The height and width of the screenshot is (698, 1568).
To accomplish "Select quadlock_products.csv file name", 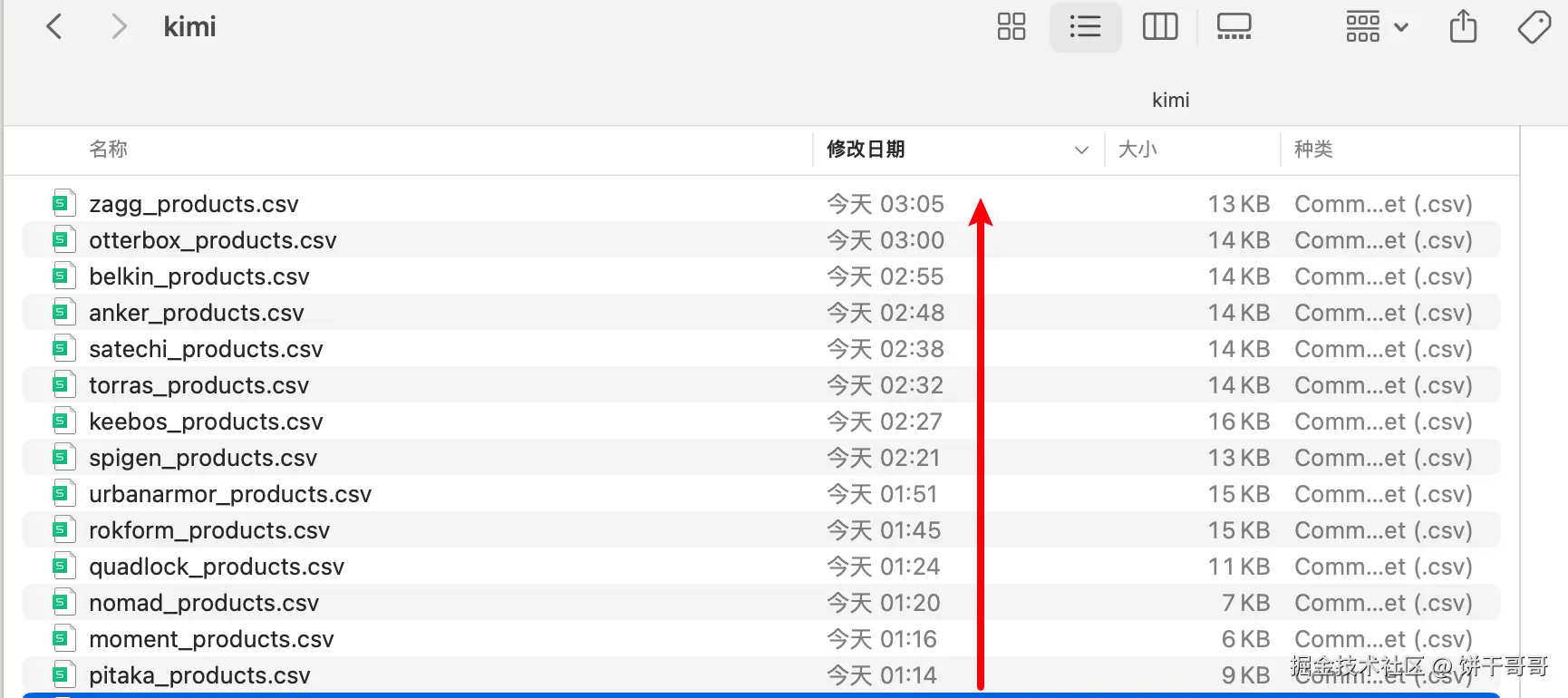I will (217, 567).
